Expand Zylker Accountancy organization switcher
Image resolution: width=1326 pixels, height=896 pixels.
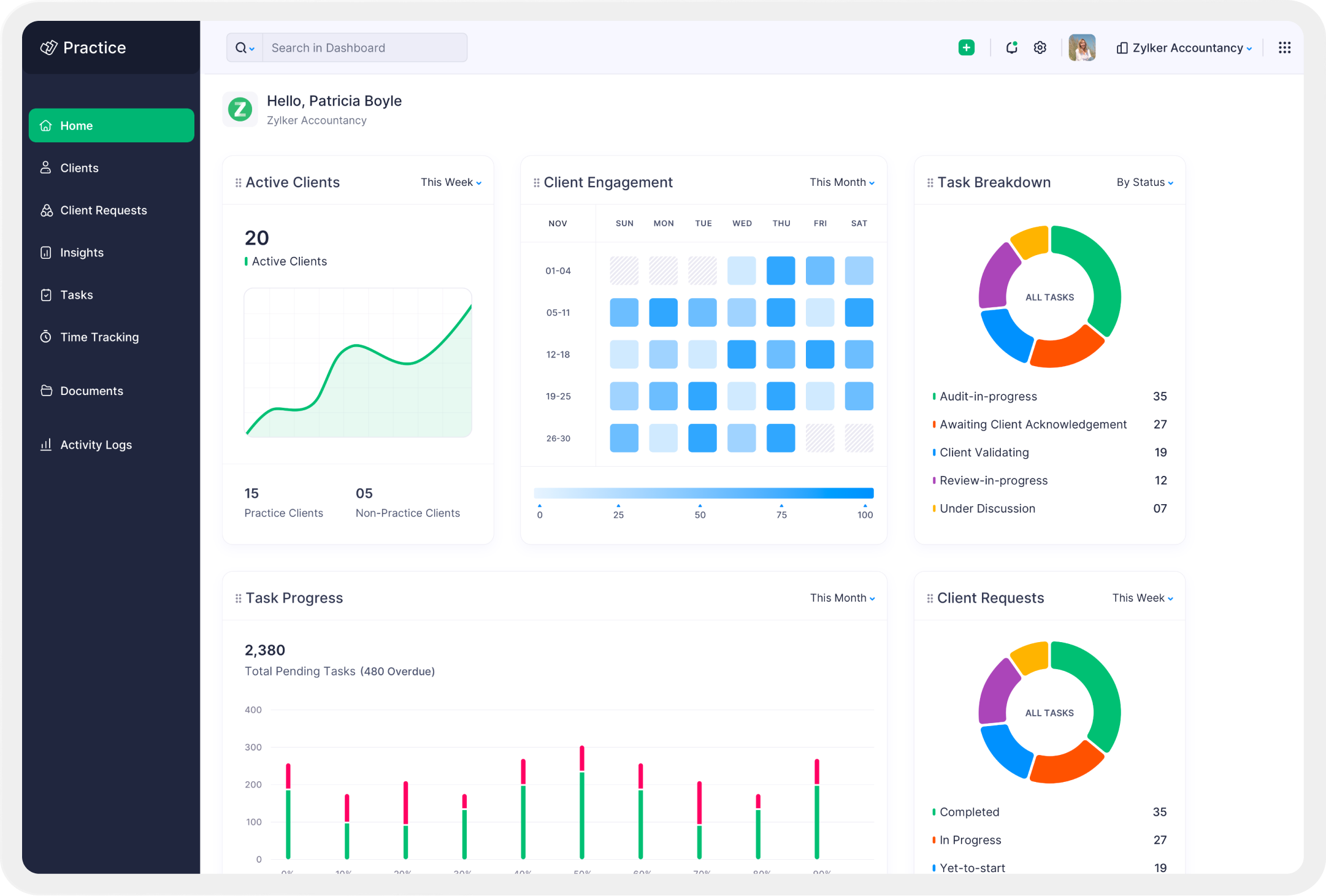[1185, 48]
